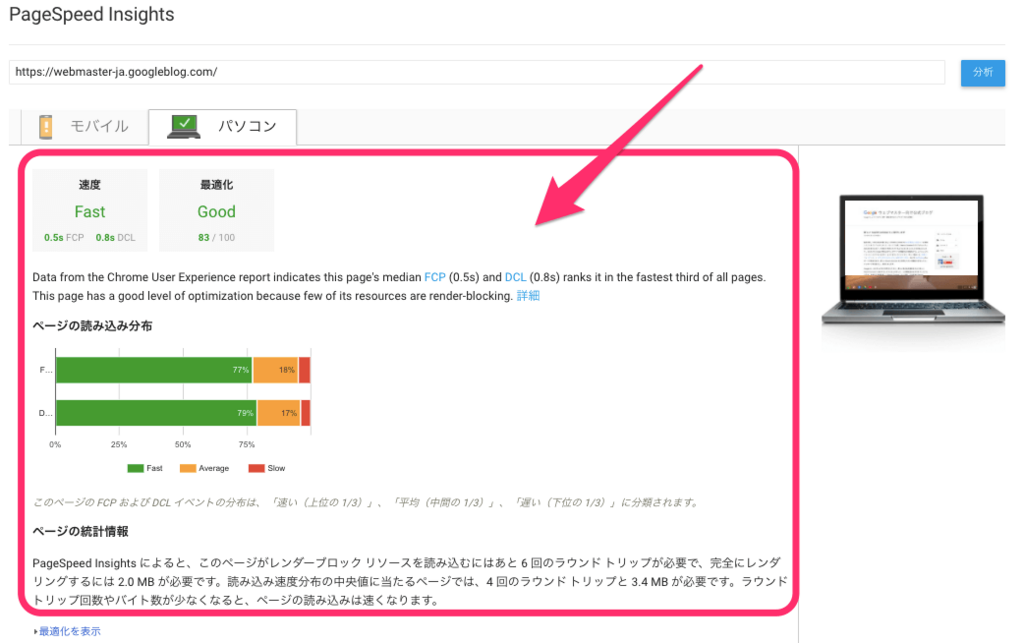Click the orange 18% FCP bar segment

click(x=276, y=370)
